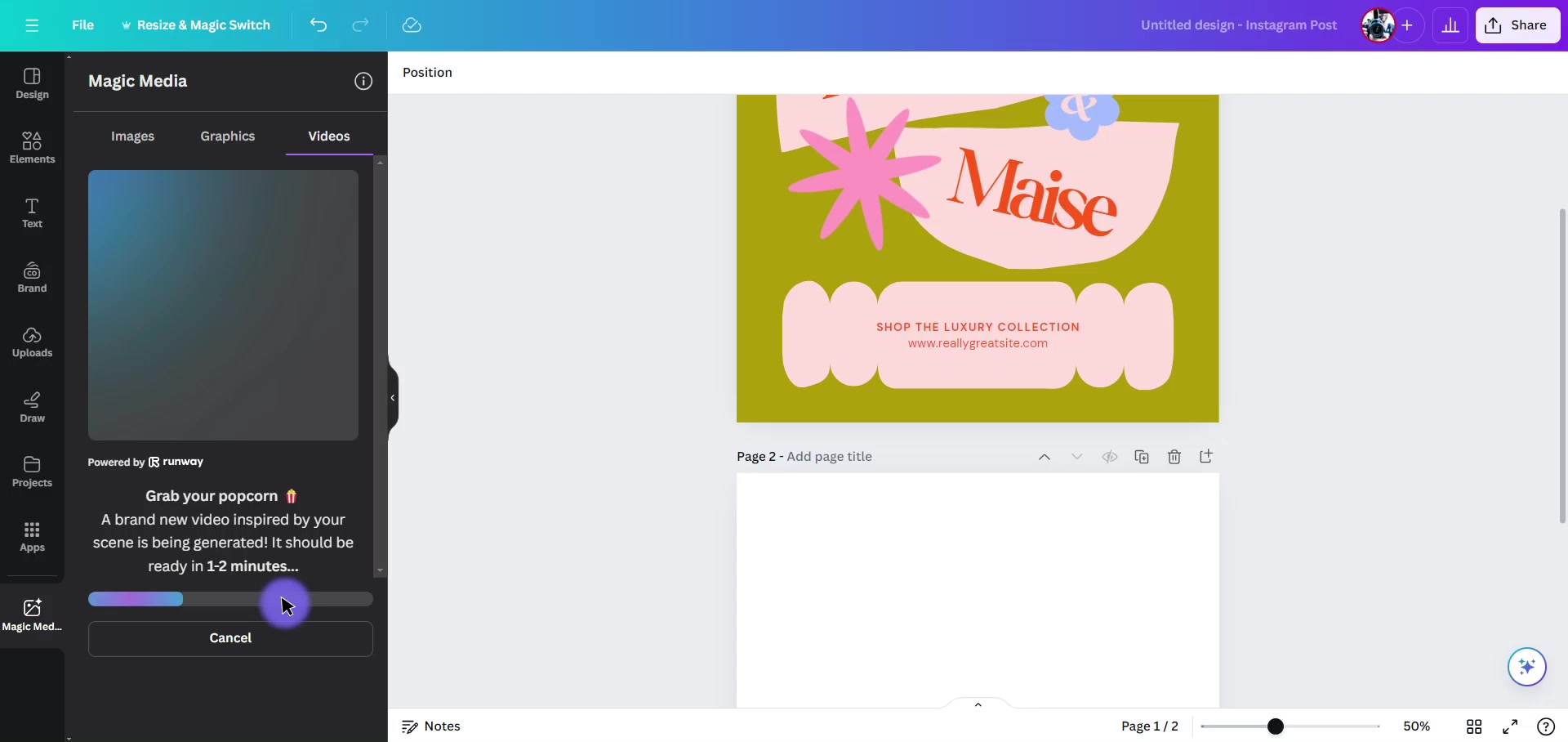This screenshot has height=742, width=1568.
Task: Open the Insights chart icon
Action: click(1450, 25)
